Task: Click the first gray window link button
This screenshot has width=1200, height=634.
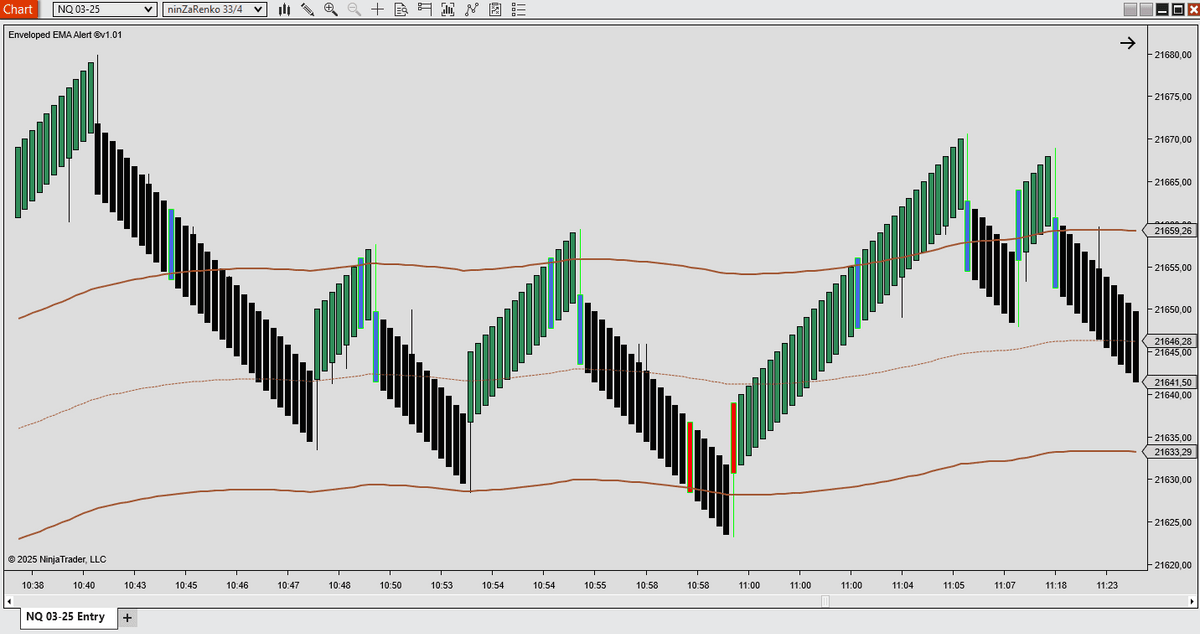Action: [x=1130, y=9]
